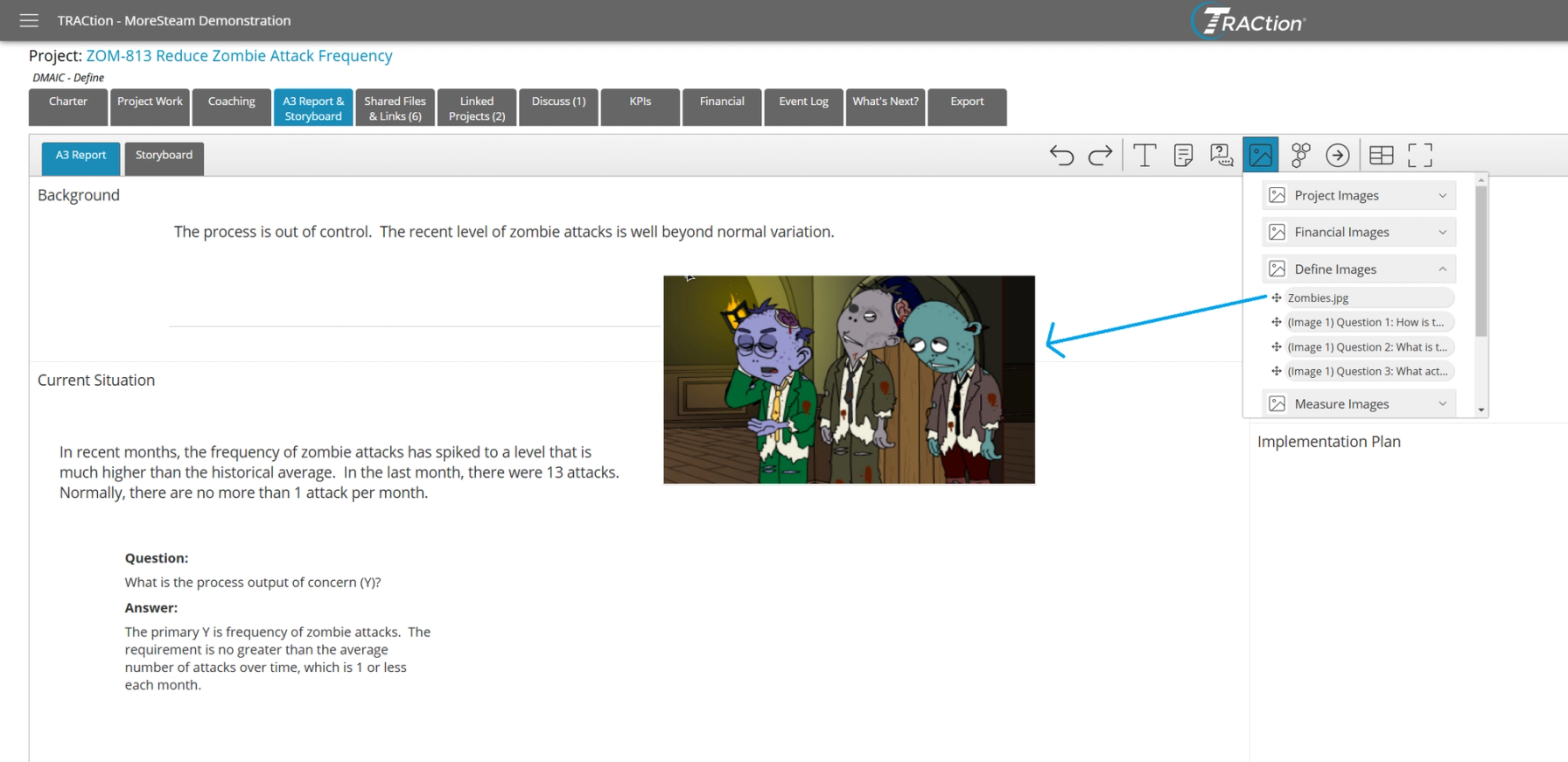Click the paragraph starting 'In recent months'
1568x762 pixels.
point(339,472)
